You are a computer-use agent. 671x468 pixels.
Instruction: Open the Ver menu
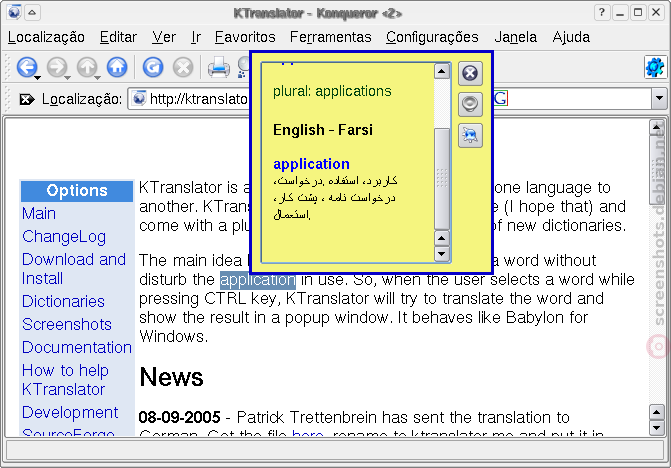(x=164, y=37)
